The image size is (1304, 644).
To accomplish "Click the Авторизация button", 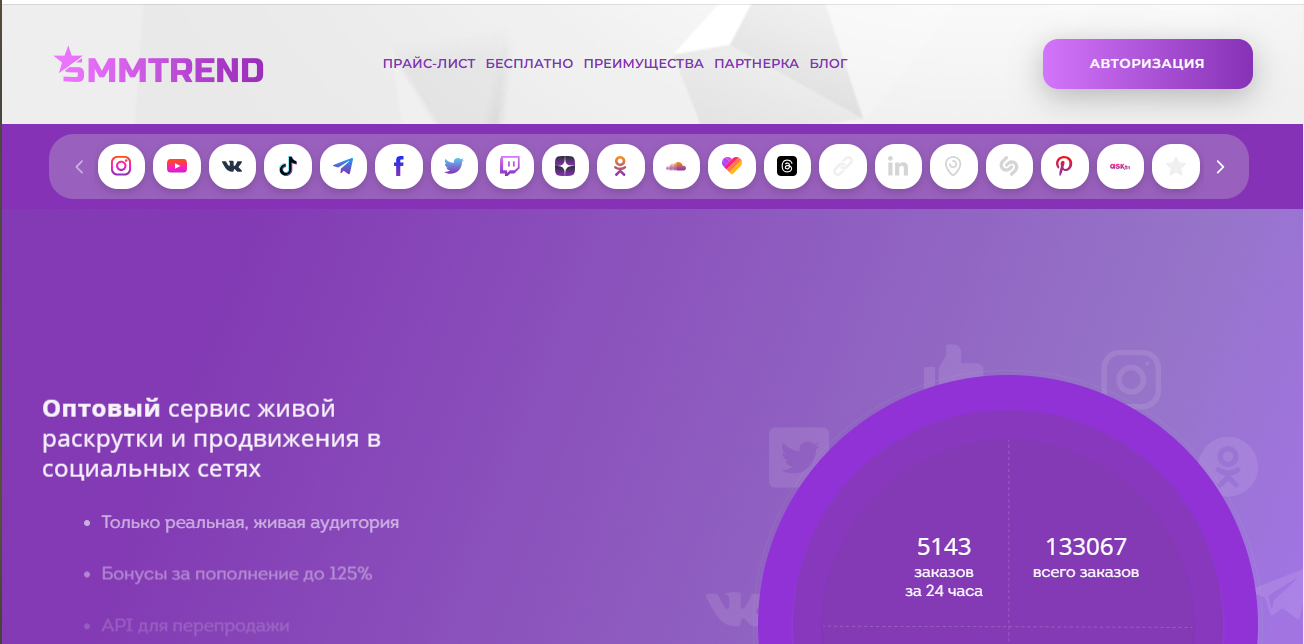I will tap(1147, 64).
